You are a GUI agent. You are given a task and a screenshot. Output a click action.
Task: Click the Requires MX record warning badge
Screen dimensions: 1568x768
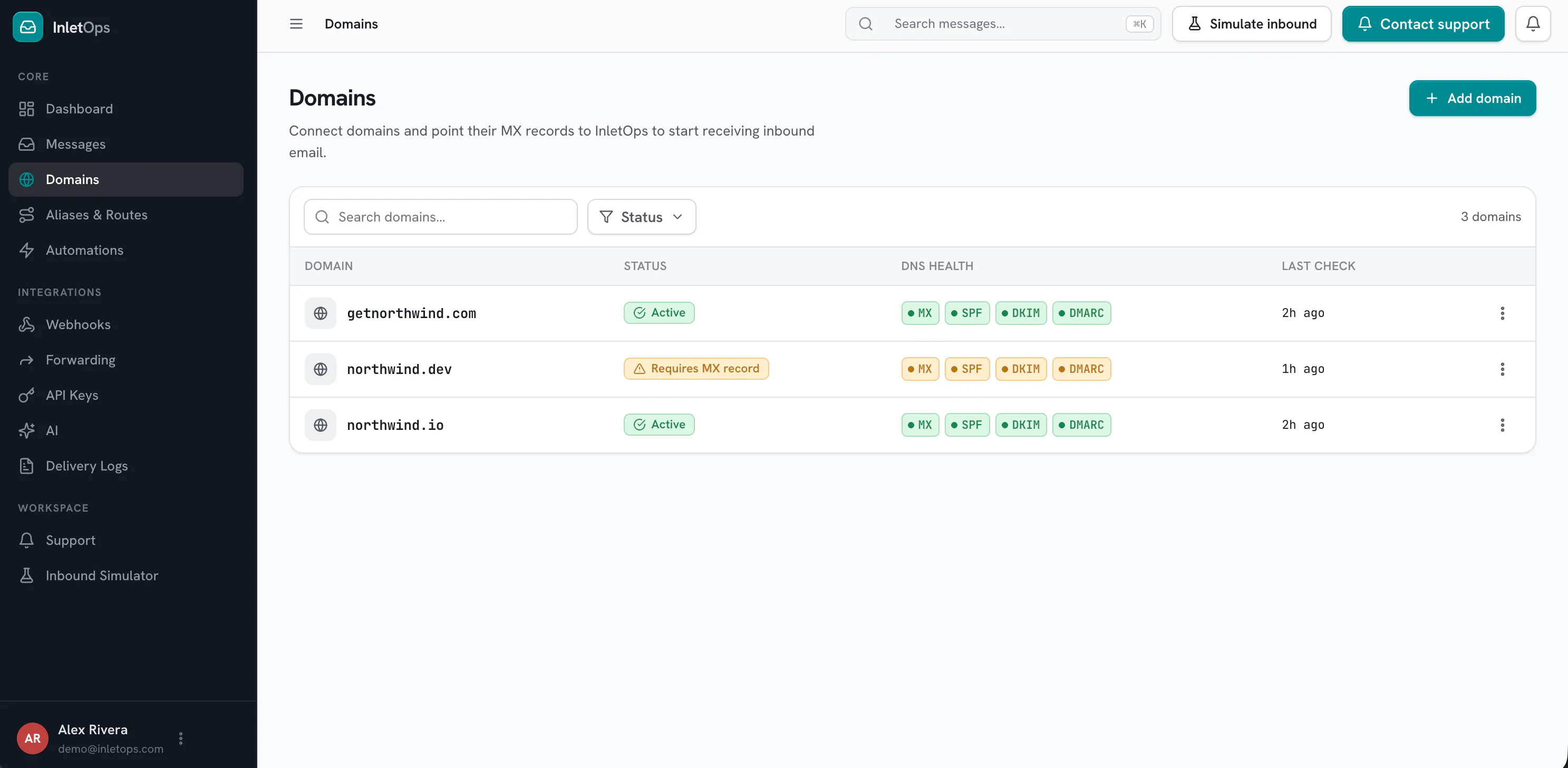[696, 369]
